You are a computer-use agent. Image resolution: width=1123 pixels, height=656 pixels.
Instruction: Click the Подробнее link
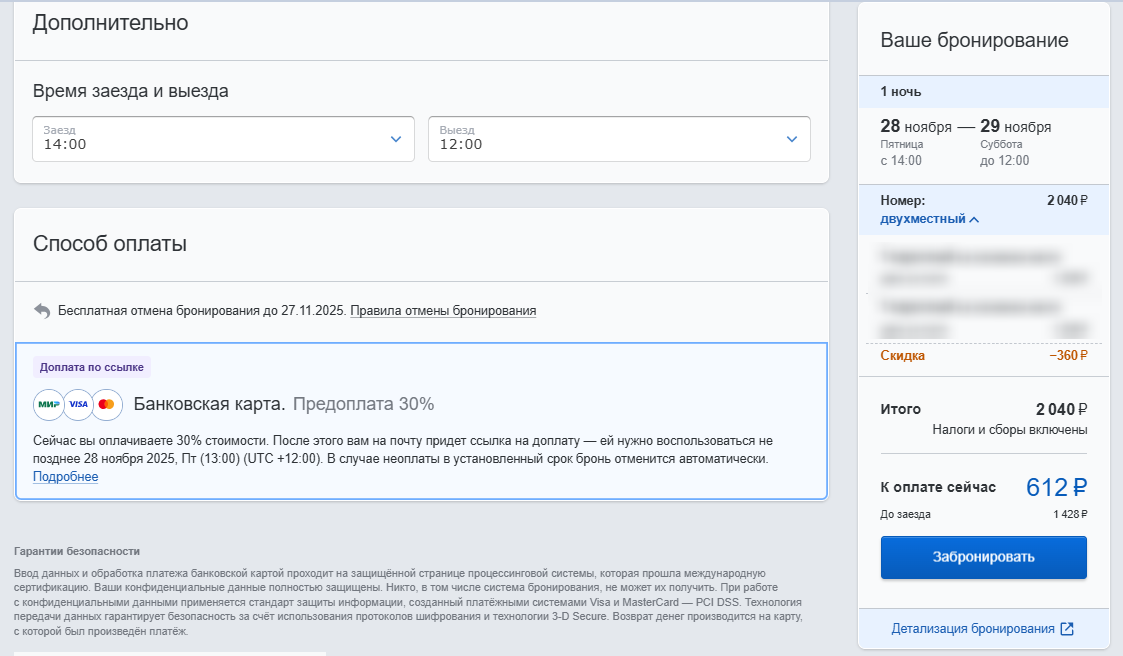[66, 477]
